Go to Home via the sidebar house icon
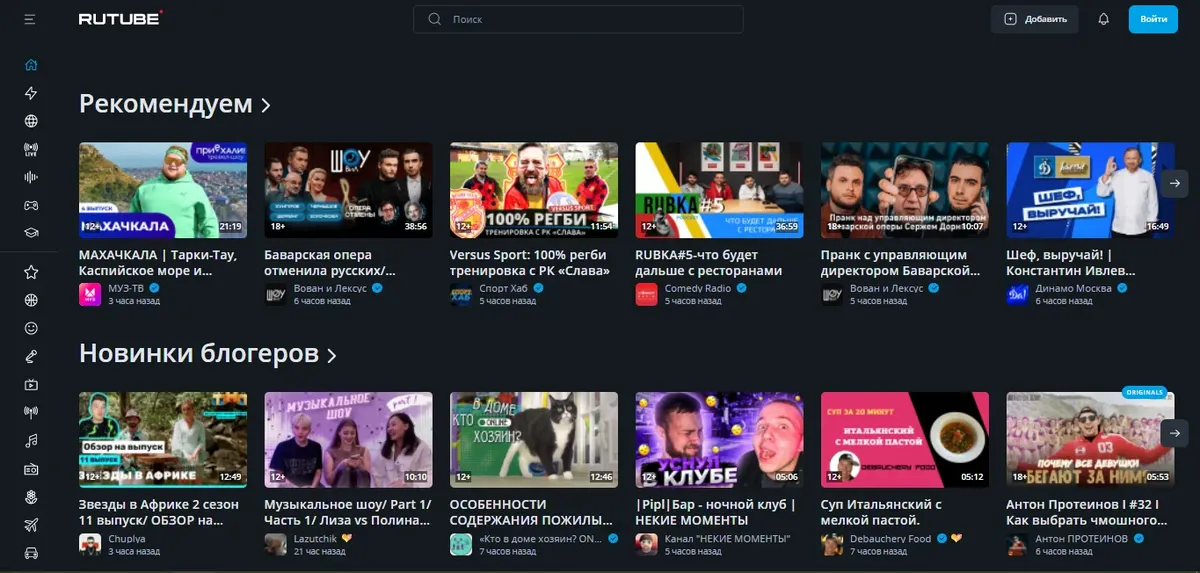Viewport: 1200px width, 573px height. click(31, 66)
